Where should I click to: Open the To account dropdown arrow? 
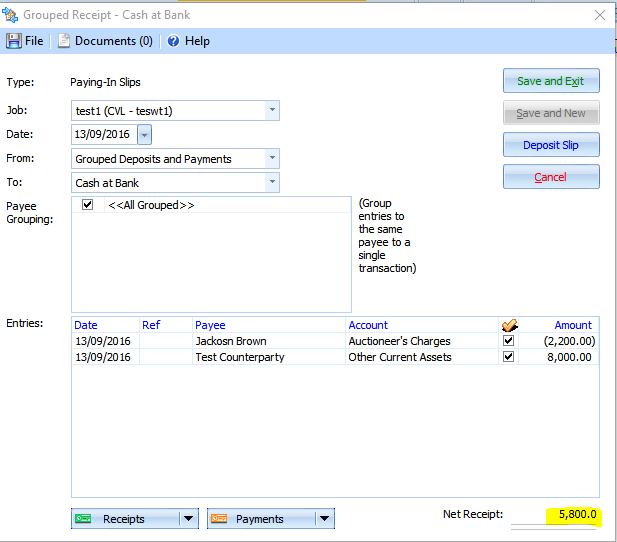click(x=272, y=182)
